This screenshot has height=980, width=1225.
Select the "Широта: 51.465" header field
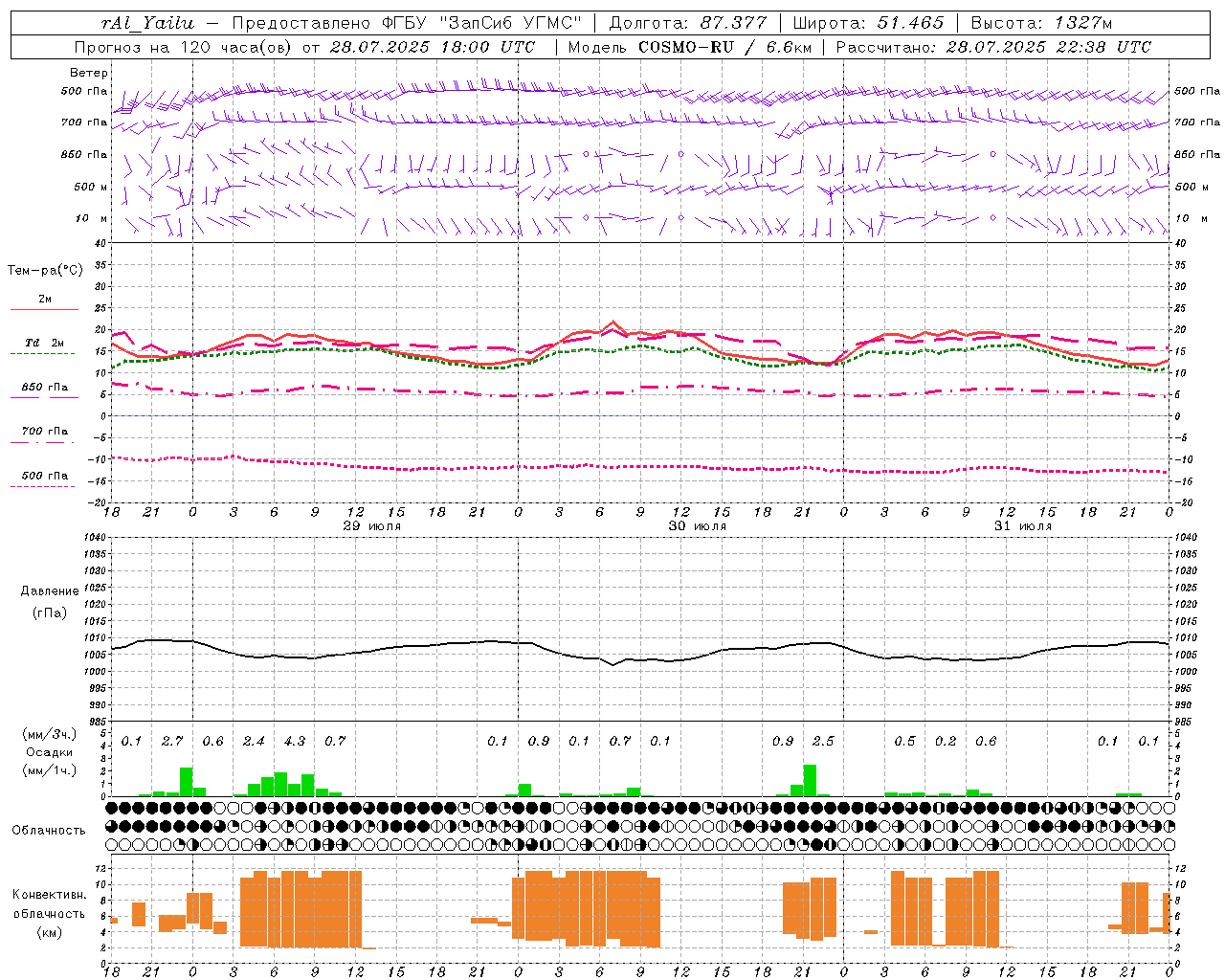click(x=868, y=23)
